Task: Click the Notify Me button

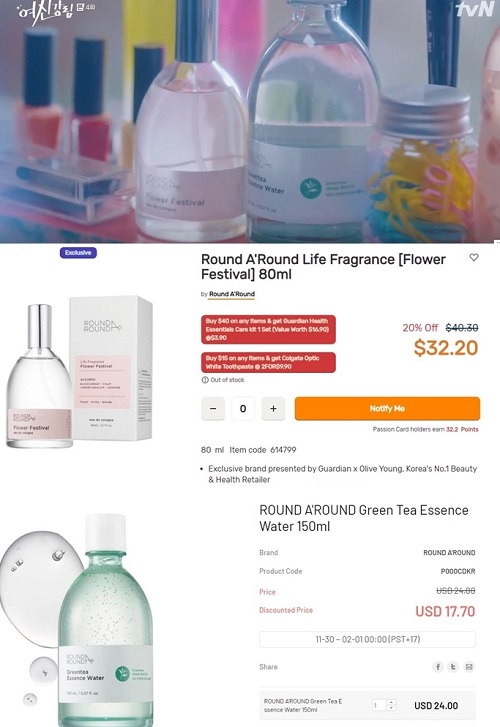Action: [387, 408]
